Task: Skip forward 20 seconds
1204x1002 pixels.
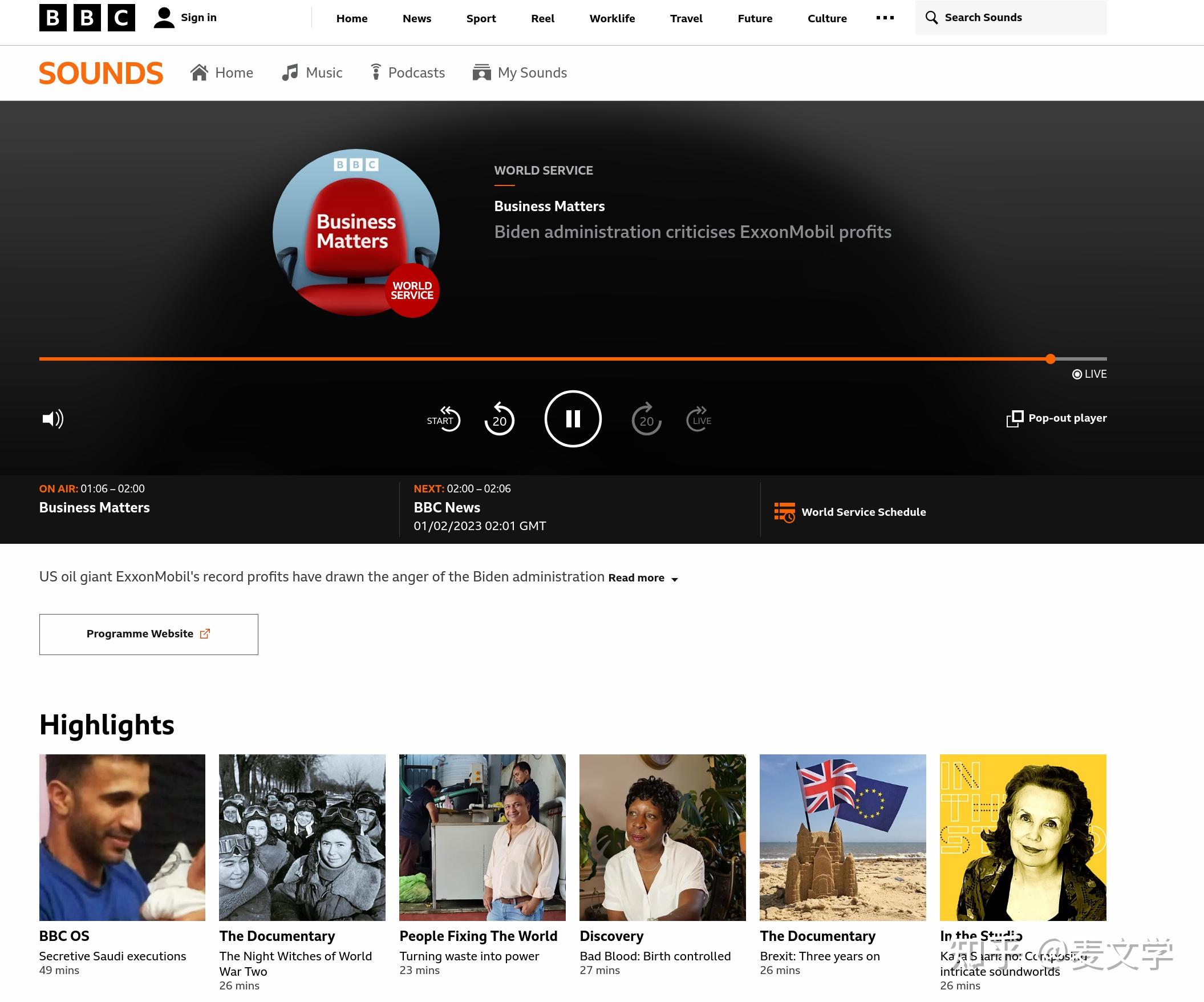Action: [646, 419]
